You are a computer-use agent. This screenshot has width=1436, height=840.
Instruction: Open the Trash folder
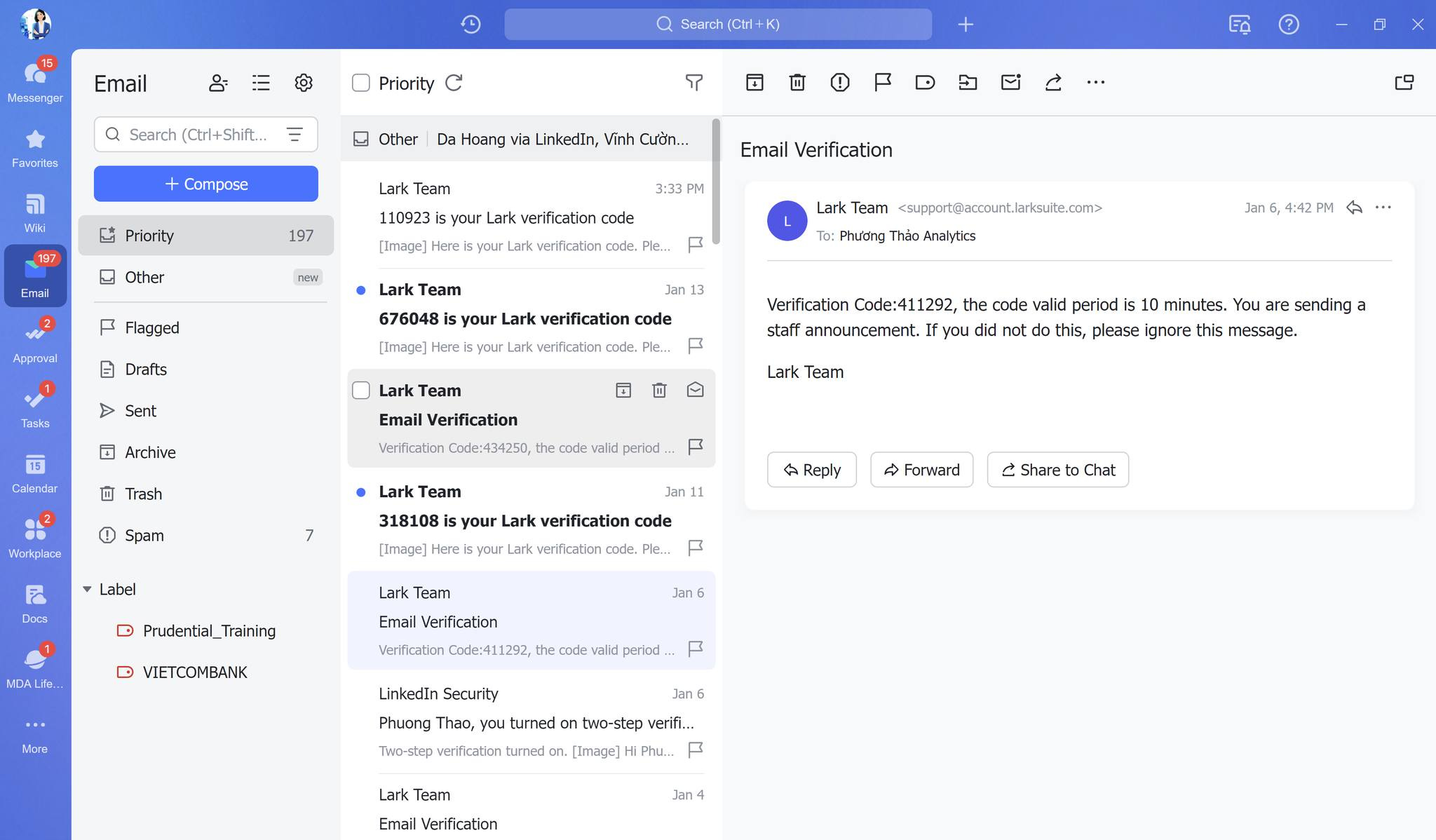pos(206,494)
